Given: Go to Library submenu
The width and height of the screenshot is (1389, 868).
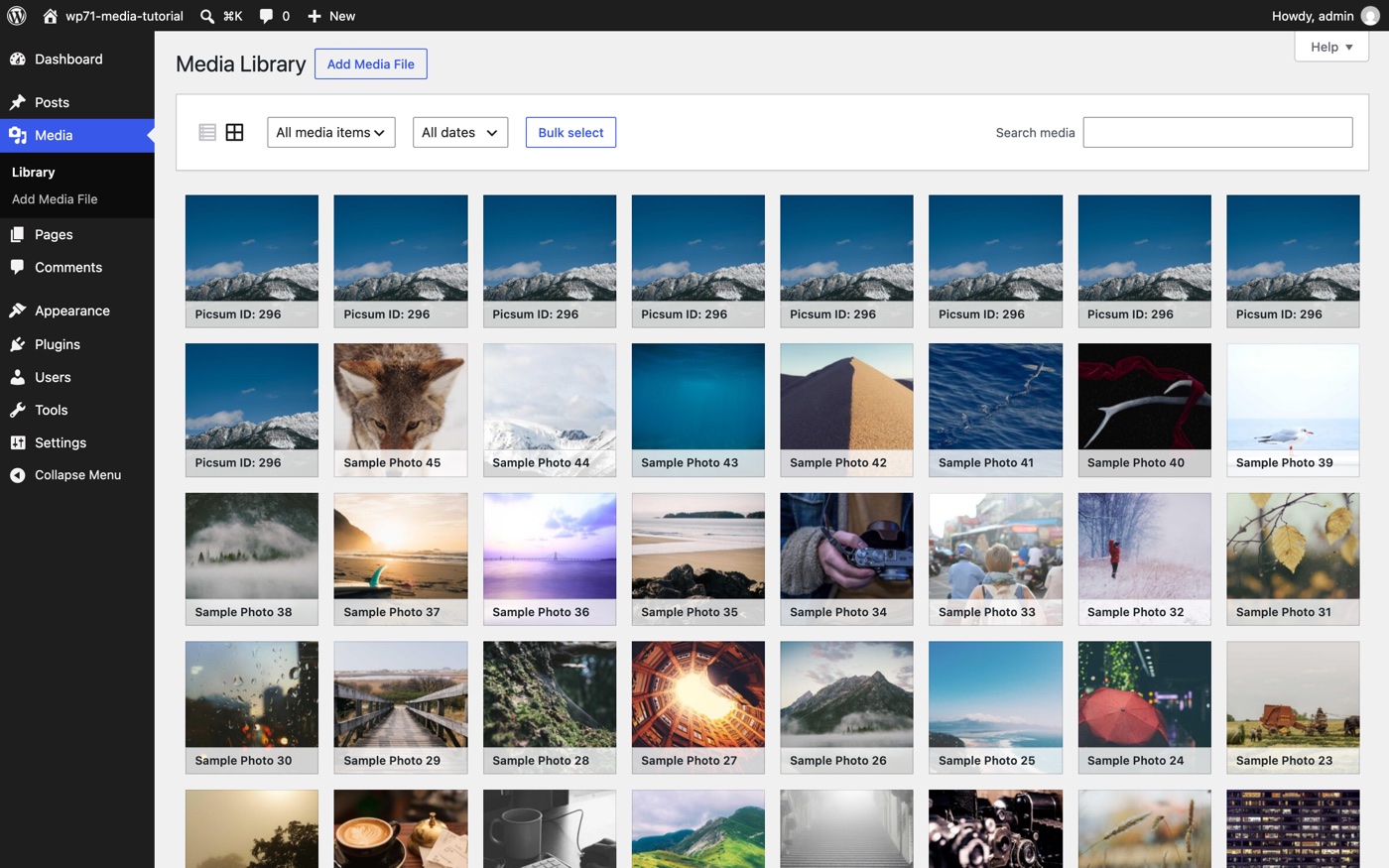Looking at the screenshot, I should 34,172.
